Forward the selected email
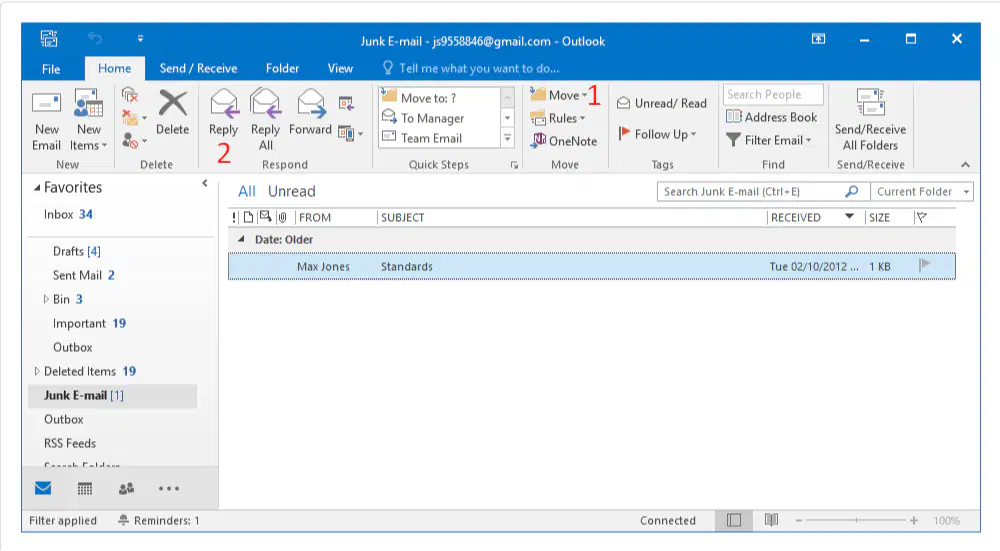Viewport: 1000px width, 551px height. [x=311, y=113]
